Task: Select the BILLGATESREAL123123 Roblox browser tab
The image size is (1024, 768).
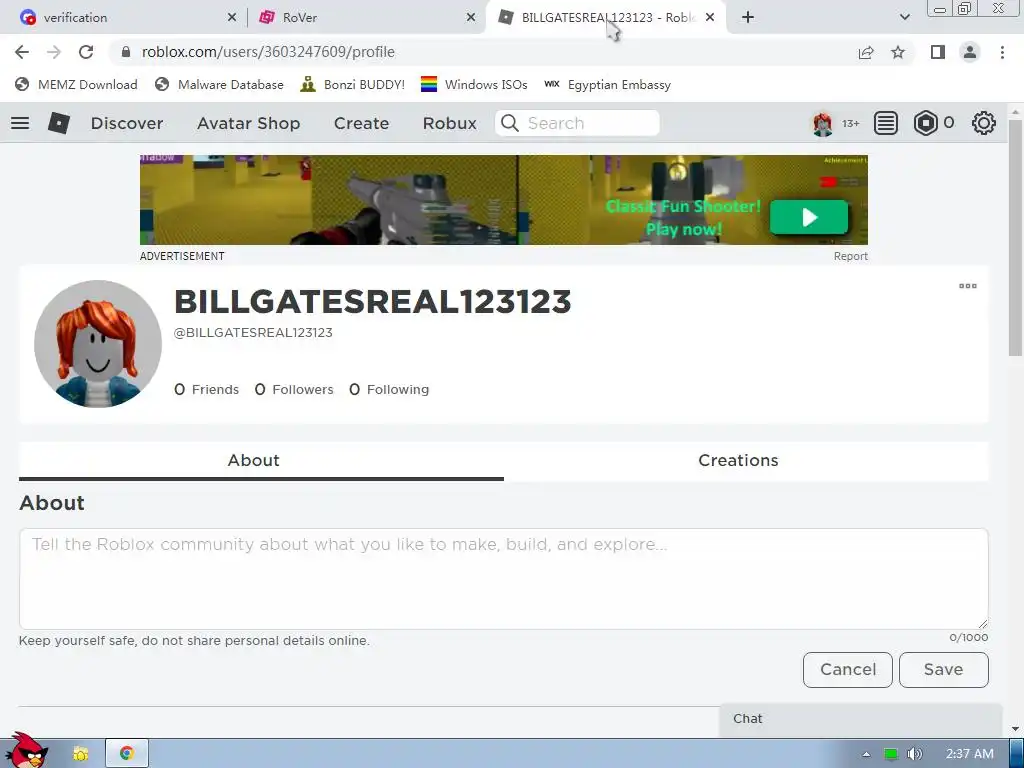Action: point(605,18)
